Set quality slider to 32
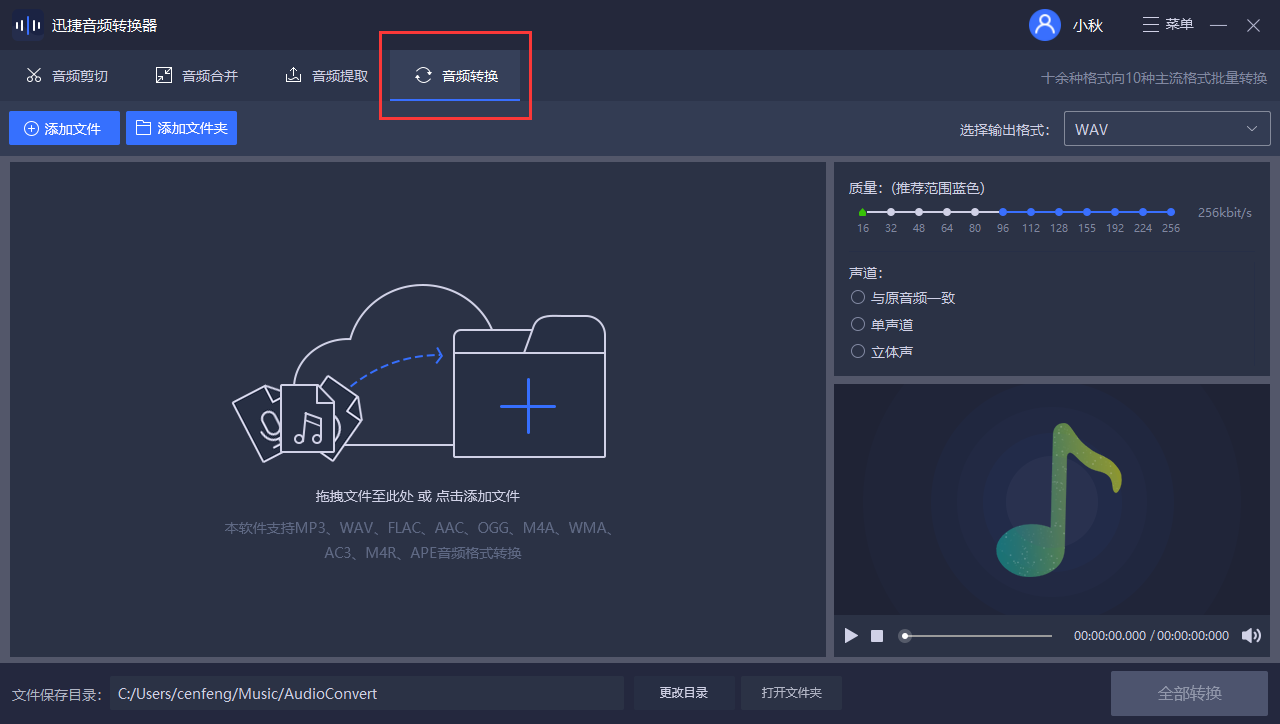The width and height of the screenshot is (1280, 724). [891, 212]
